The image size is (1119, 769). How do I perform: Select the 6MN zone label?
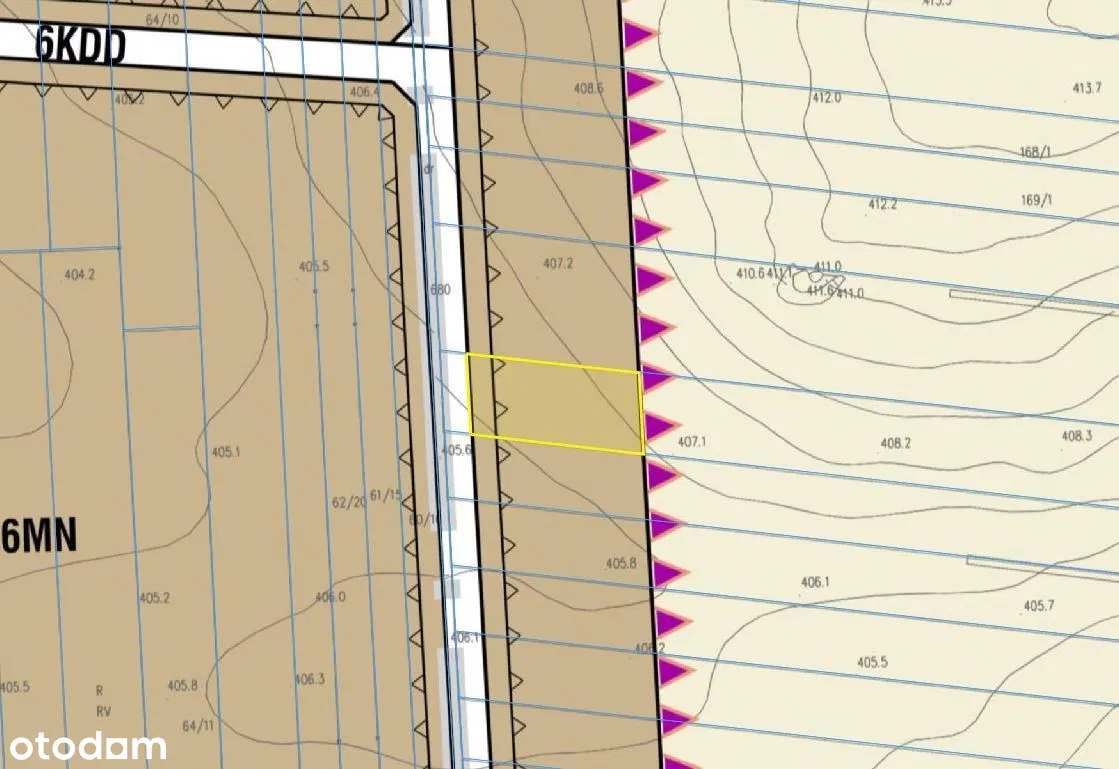tap(39, 538)
